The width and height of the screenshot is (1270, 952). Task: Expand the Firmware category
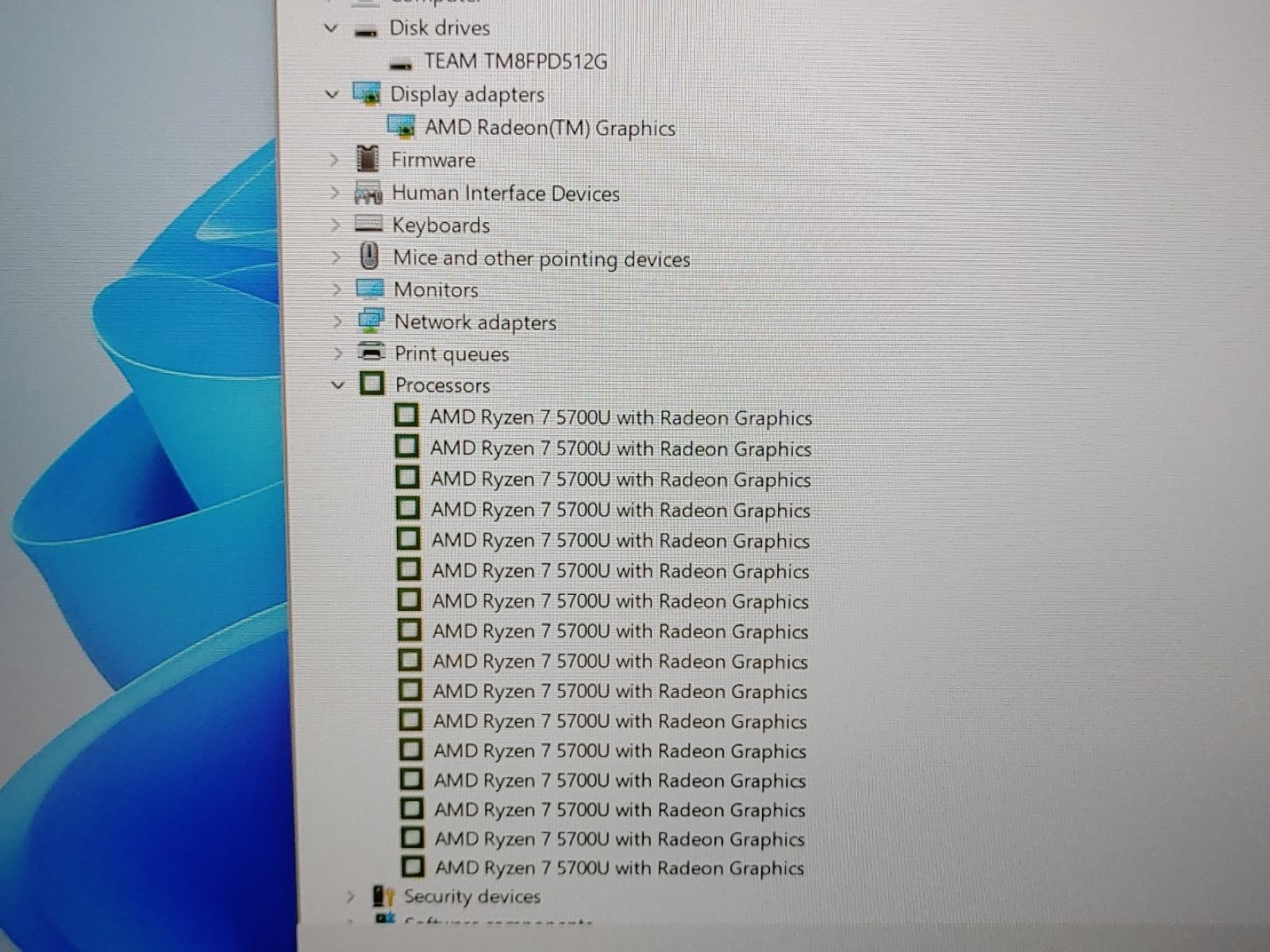333,159
